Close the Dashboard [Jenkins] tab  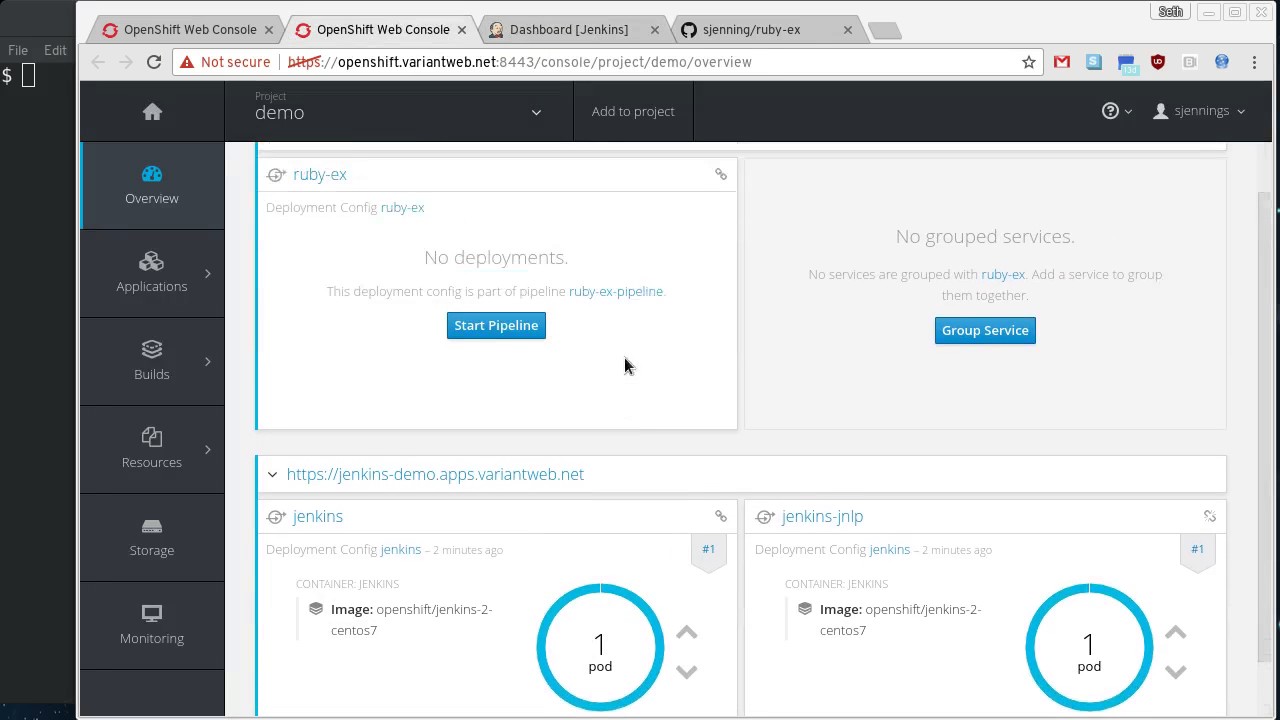coord(655,30)
